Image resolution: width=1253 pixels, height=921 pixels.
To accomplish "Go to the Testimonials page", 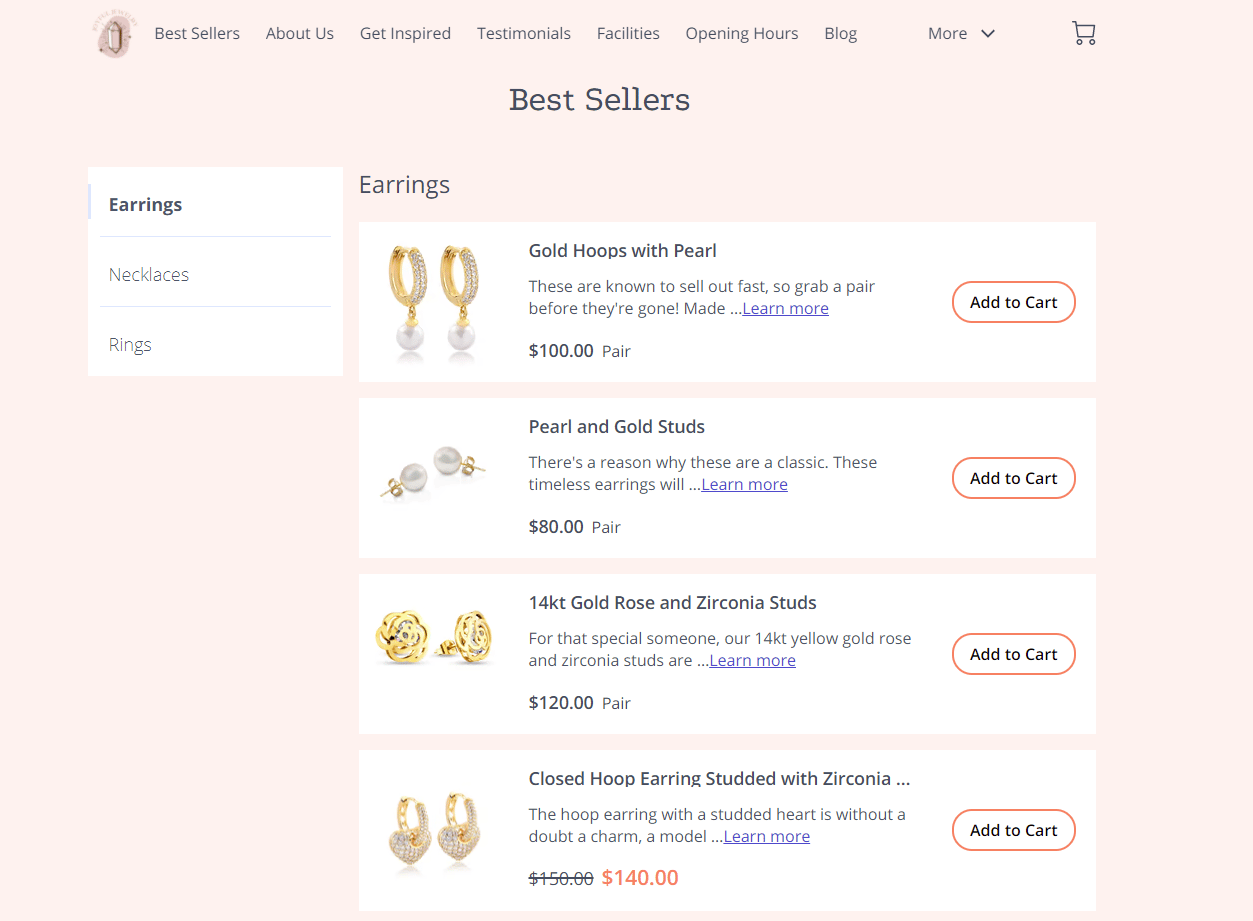I will (x=524, y=34).
